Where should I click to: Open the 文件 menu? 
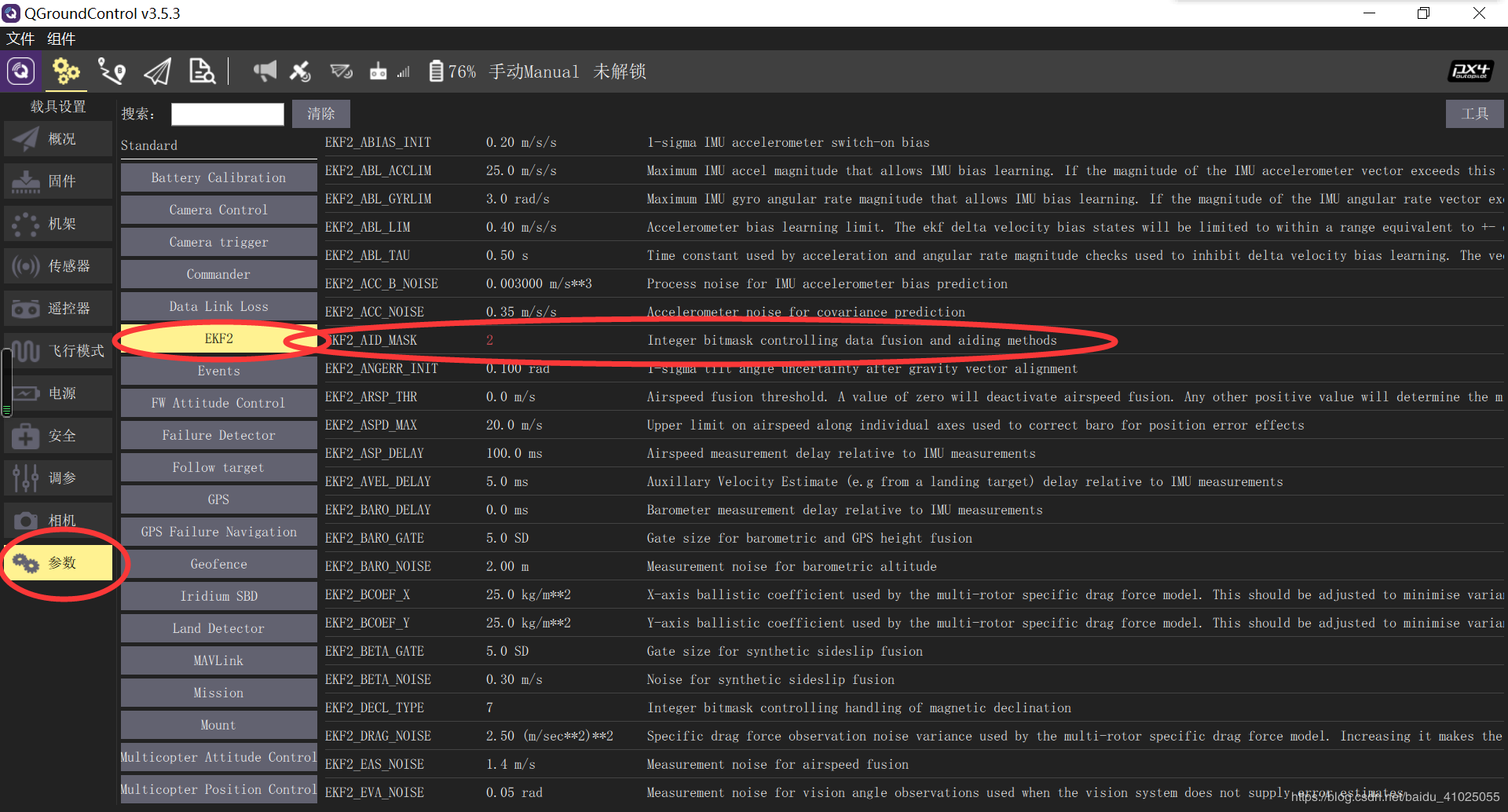(x=20, y=38)
